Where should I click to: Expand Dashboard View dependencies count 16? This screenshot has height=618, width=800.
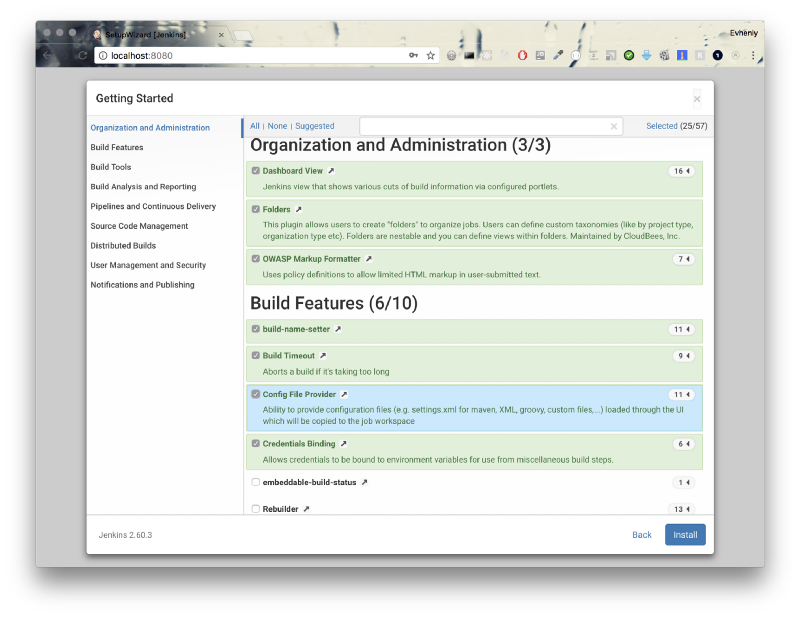[x=682, y=171]
